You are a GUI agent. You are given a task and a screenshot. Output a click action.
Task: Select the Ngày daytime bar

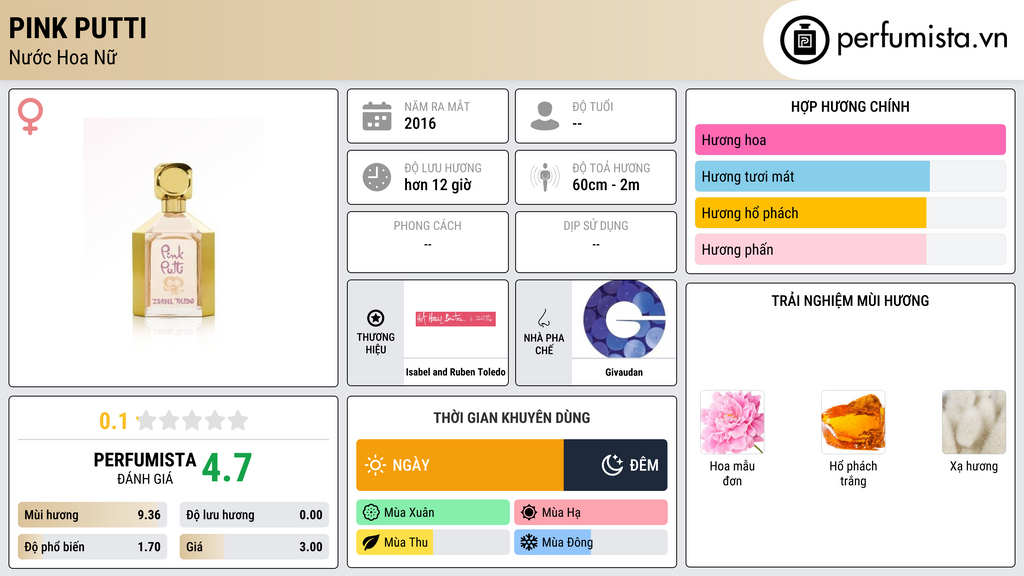[x=460, y=465]
